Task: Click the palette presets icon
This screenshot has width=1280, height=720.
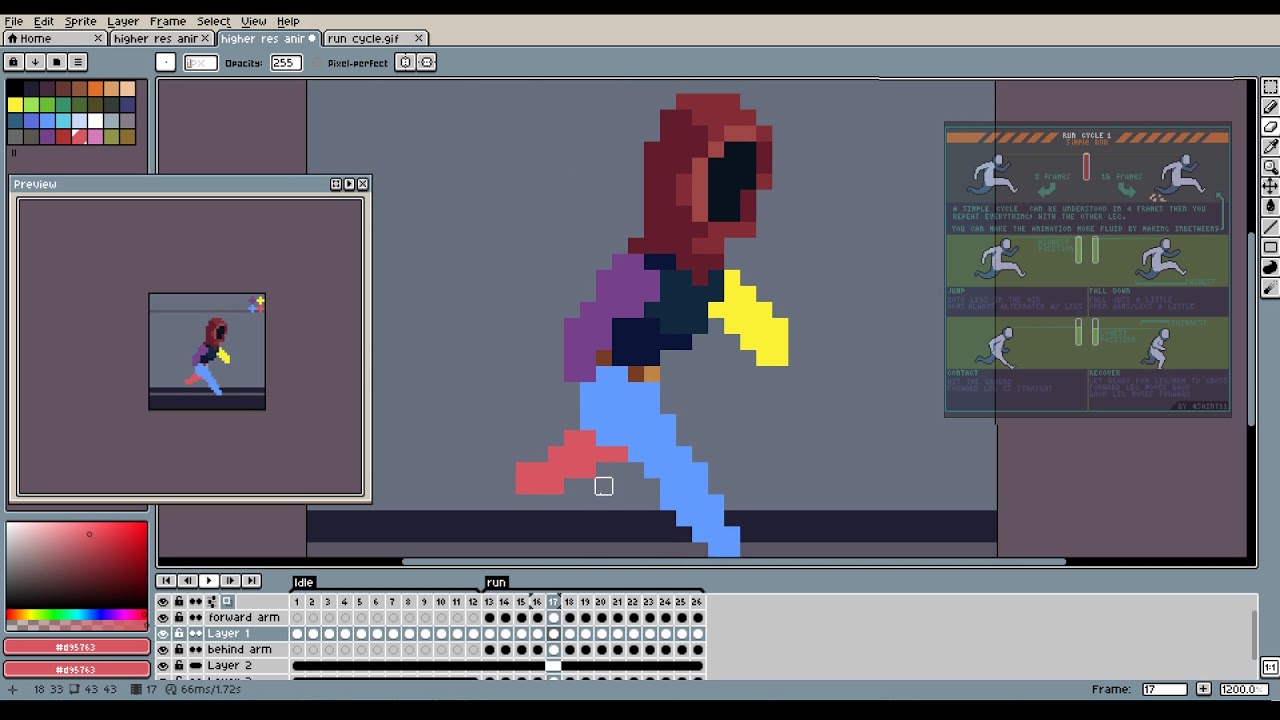Action: (56, 62)
